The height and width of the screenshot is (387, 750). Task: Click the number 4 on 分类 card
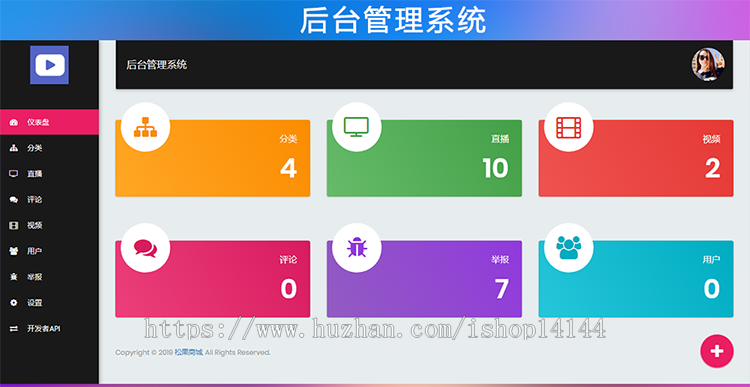[288, 168]
